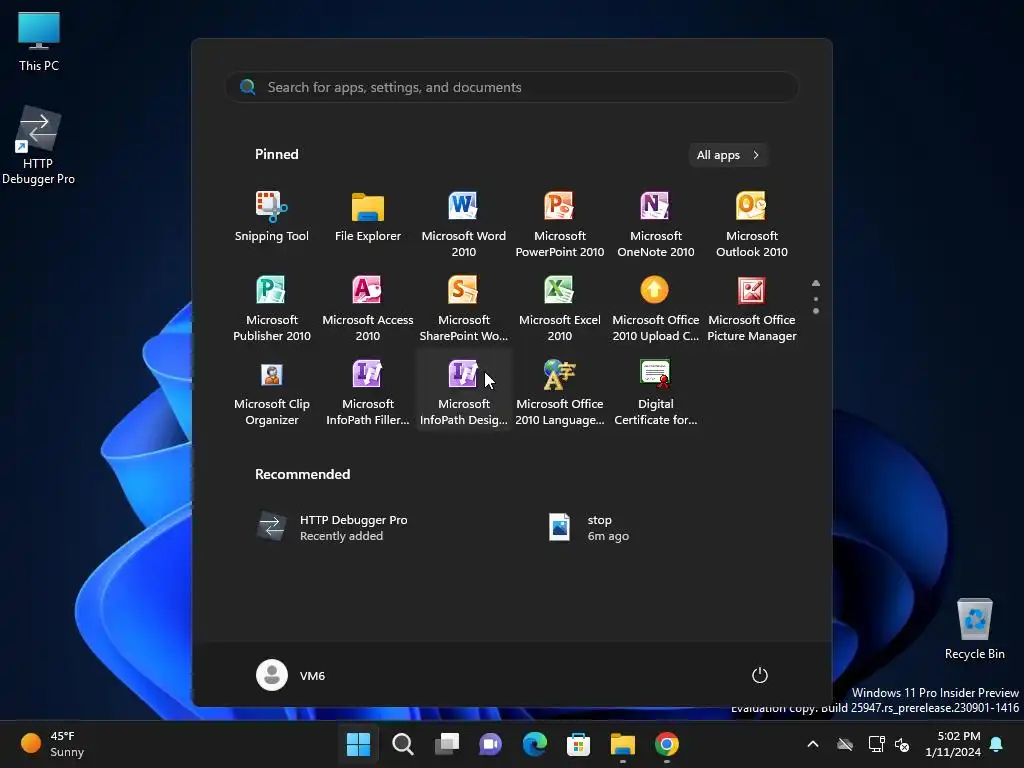1024x768 pixels.
Task: Open the weather widget showing 45°F Sunny
Action: click(53, 744)
